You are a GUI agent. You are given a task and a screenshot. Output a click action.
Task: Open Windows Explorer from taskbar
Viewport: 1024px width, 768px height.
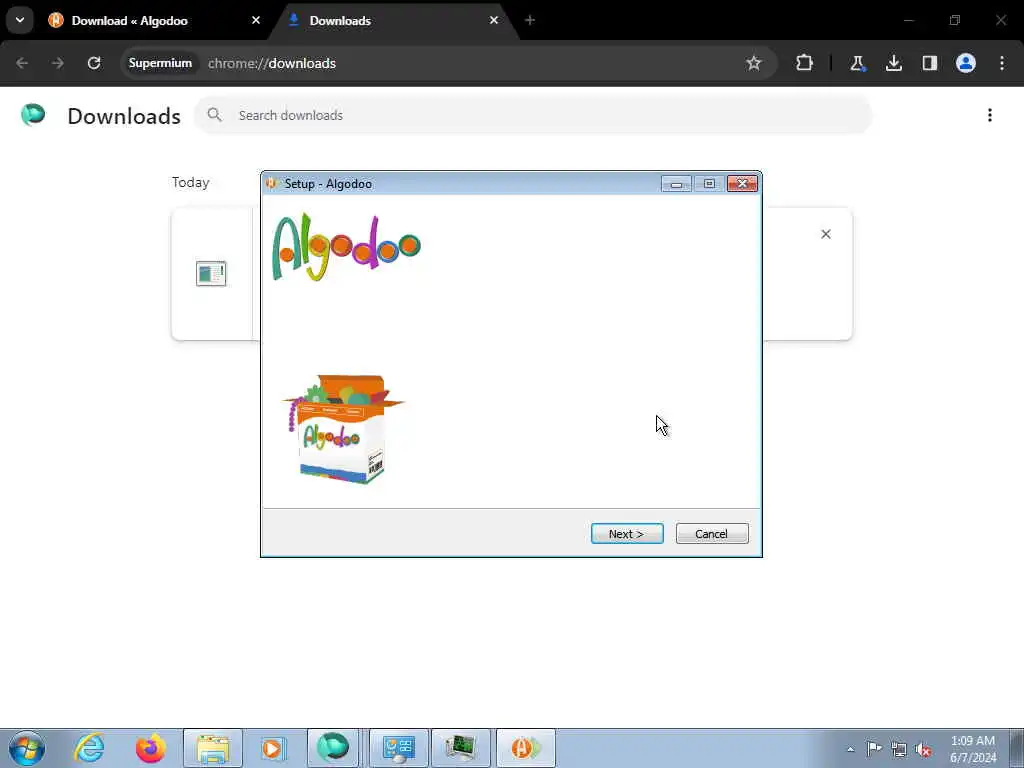(x=213, y=748)
